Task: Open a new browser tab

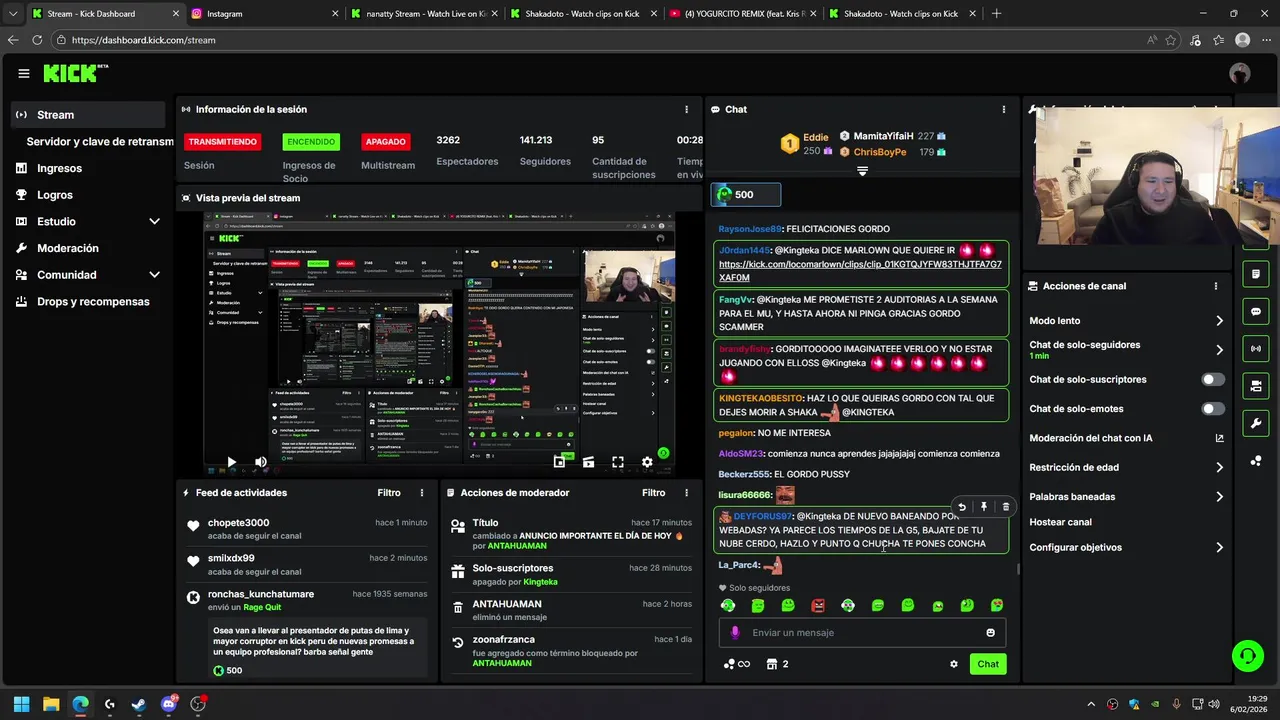Action: [996, 14]
